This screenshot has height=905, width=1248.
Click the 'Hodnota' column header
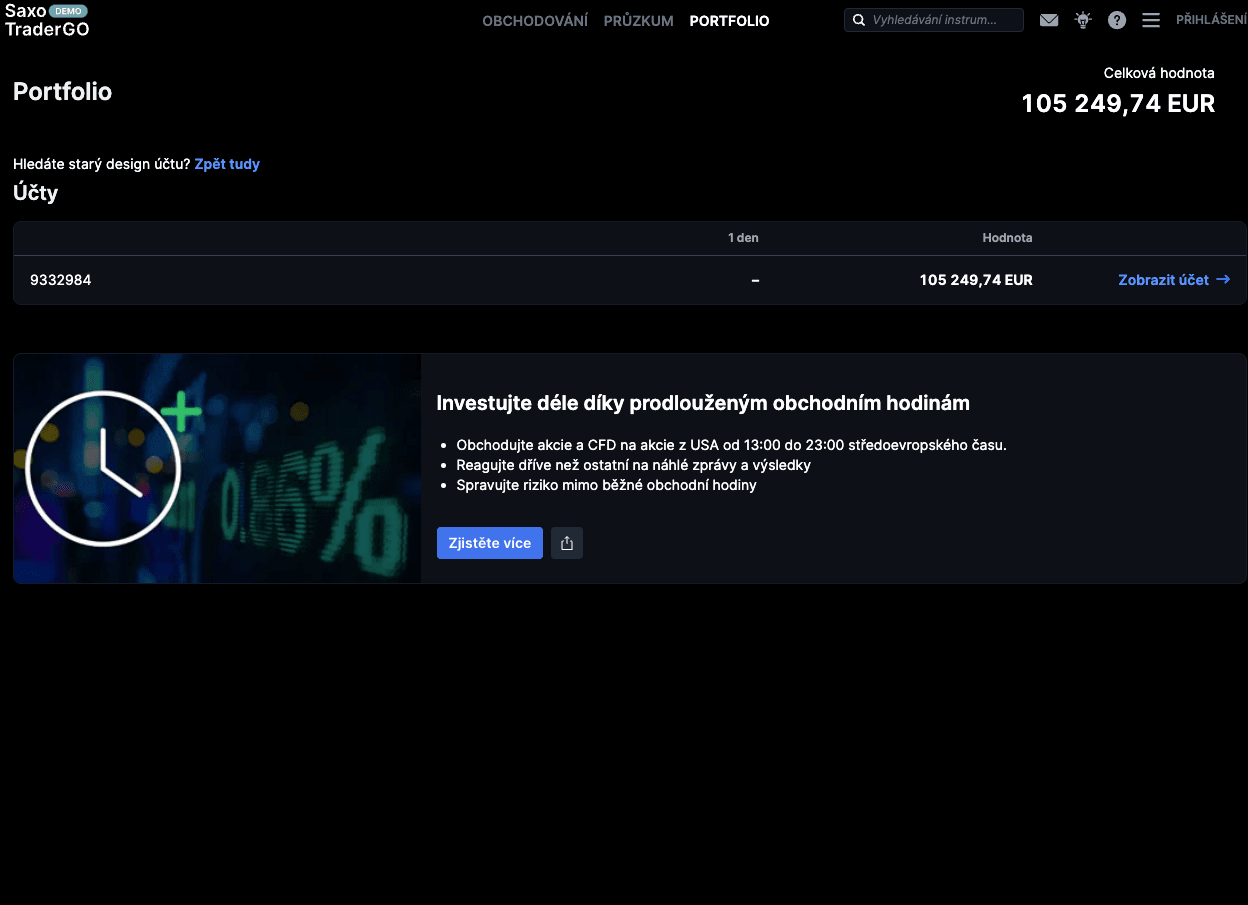(x=1006, y=238)
